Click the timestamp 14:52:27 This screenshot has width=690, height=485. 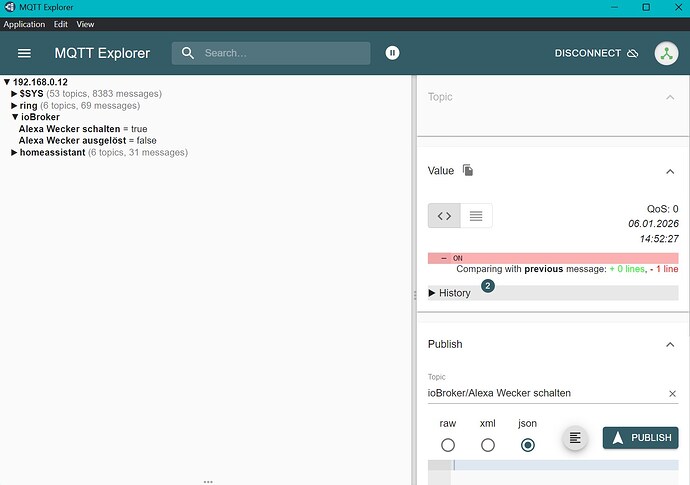[659, 239]
